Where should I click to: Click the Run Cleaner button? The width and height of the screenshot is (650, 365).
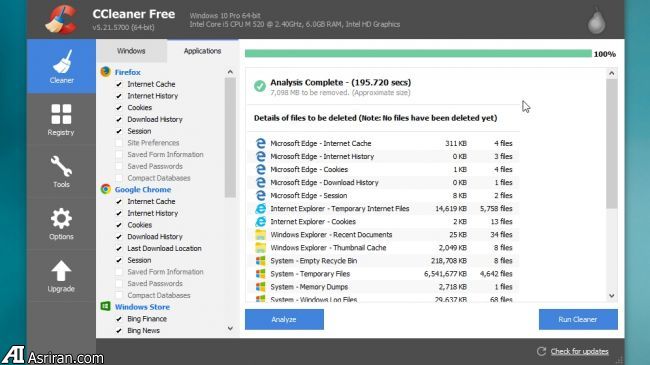coord(578,319)
